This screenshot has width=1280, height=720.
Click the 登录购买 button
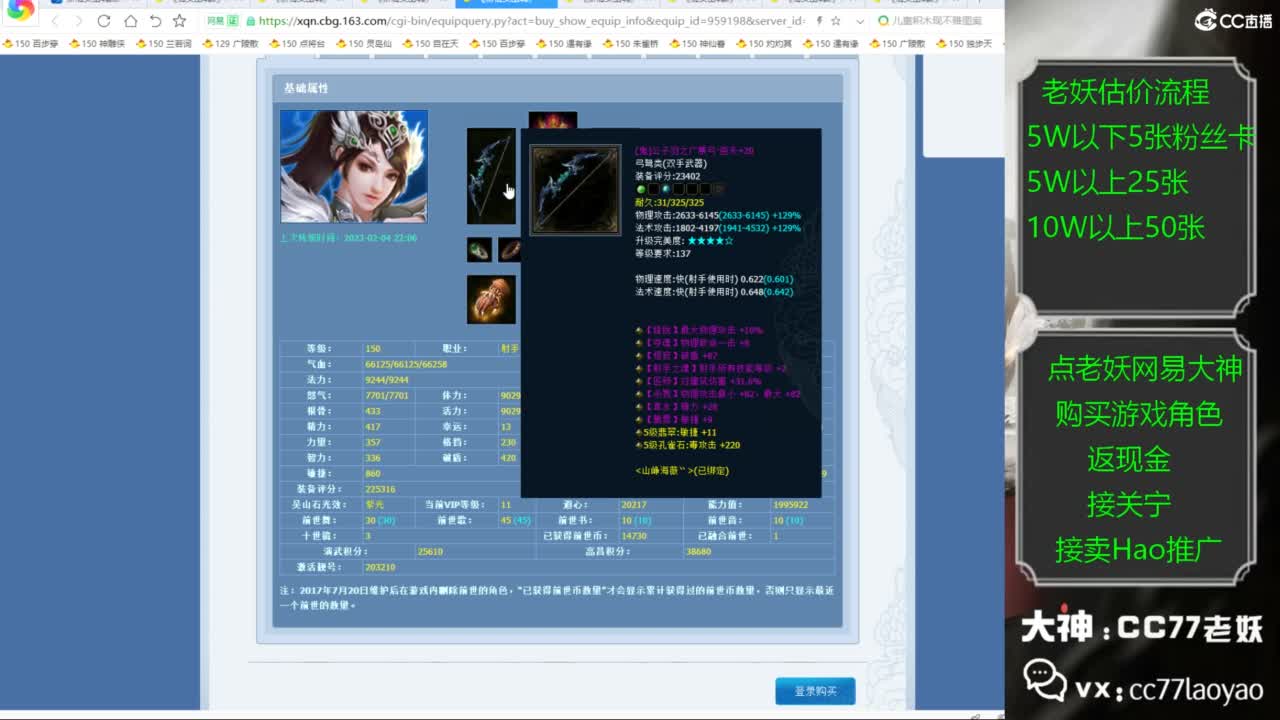click(814, 691)
